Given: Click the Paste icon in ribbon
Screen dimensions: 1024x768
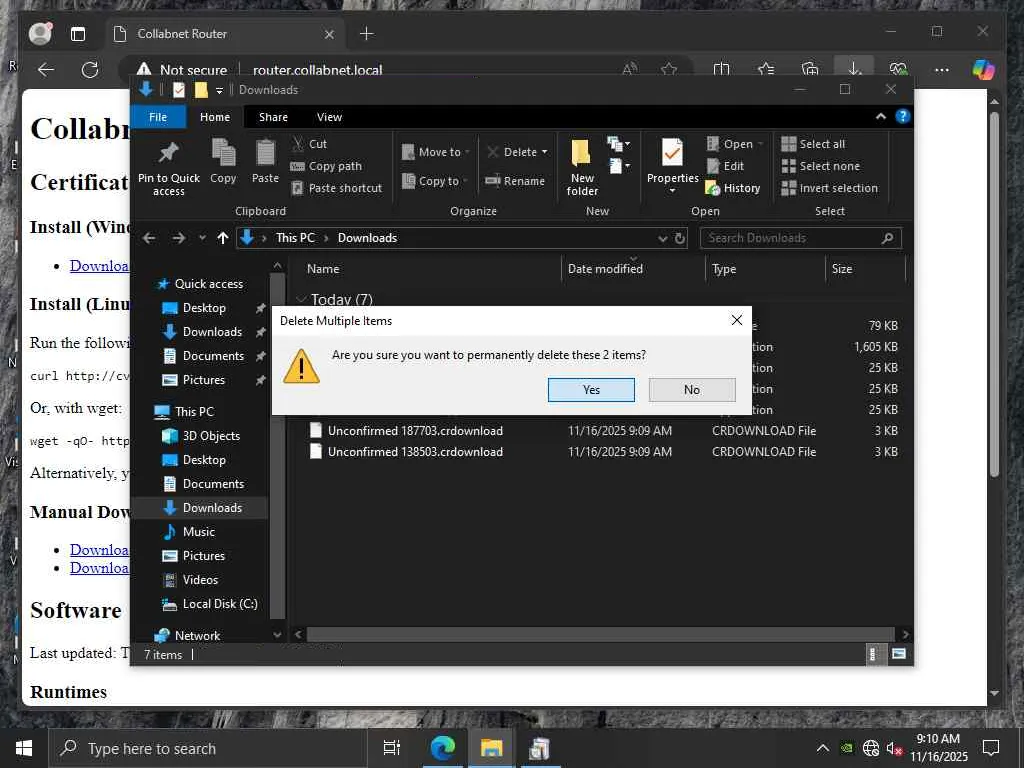Looking at the screenshot, I should click(265, 152).
